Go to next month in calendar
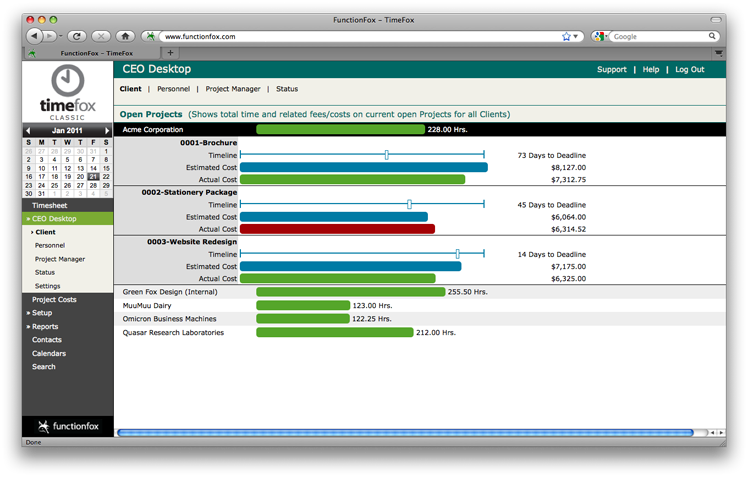The width and height of the screenshot is (748, 477). click(x=107, y=131)
